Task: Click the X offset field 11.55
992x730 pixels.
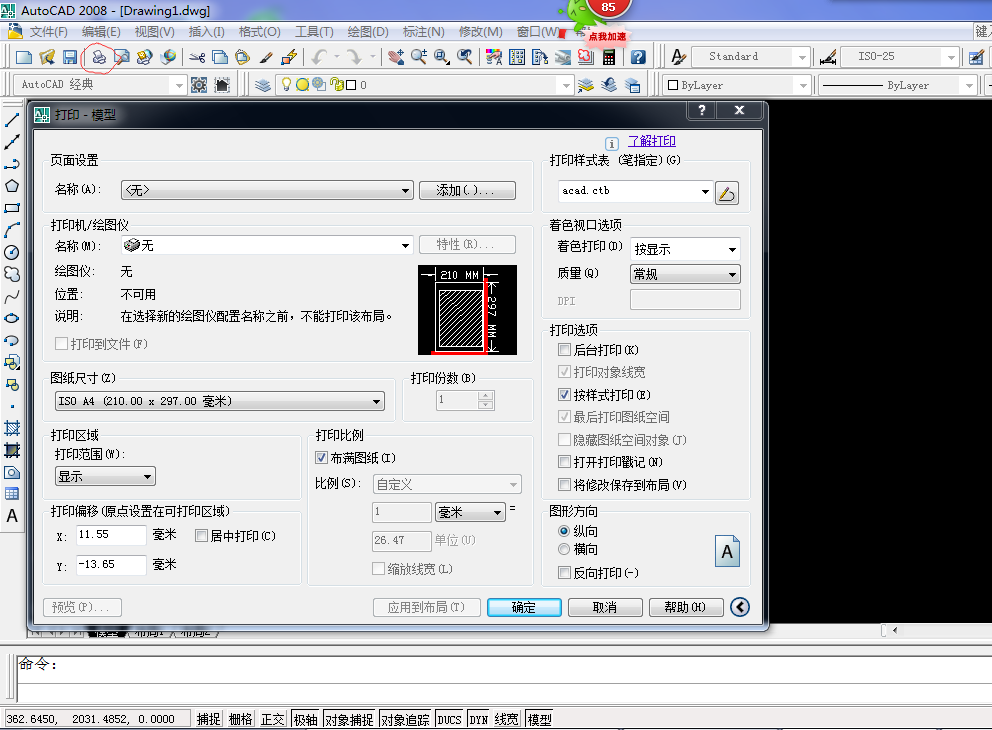Action: pos(111,535)
